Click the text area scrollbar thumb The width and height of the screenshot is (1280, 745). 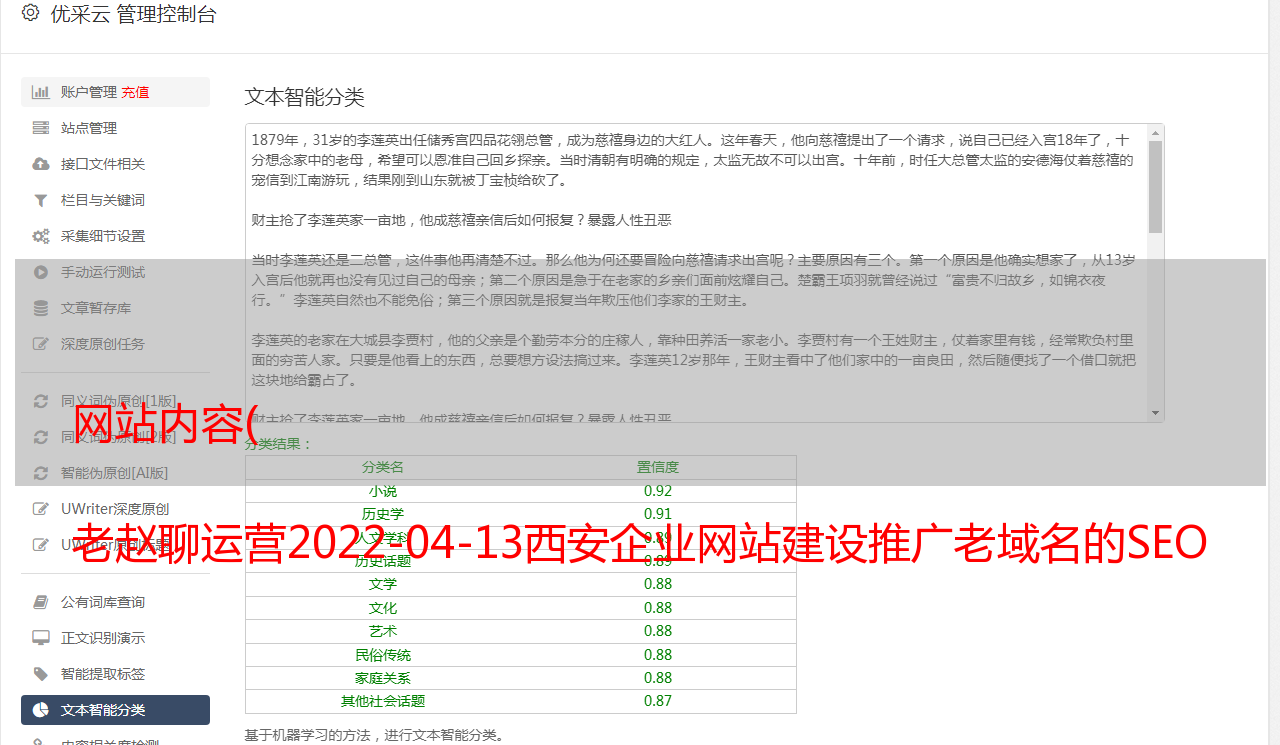click(1156, 187)
